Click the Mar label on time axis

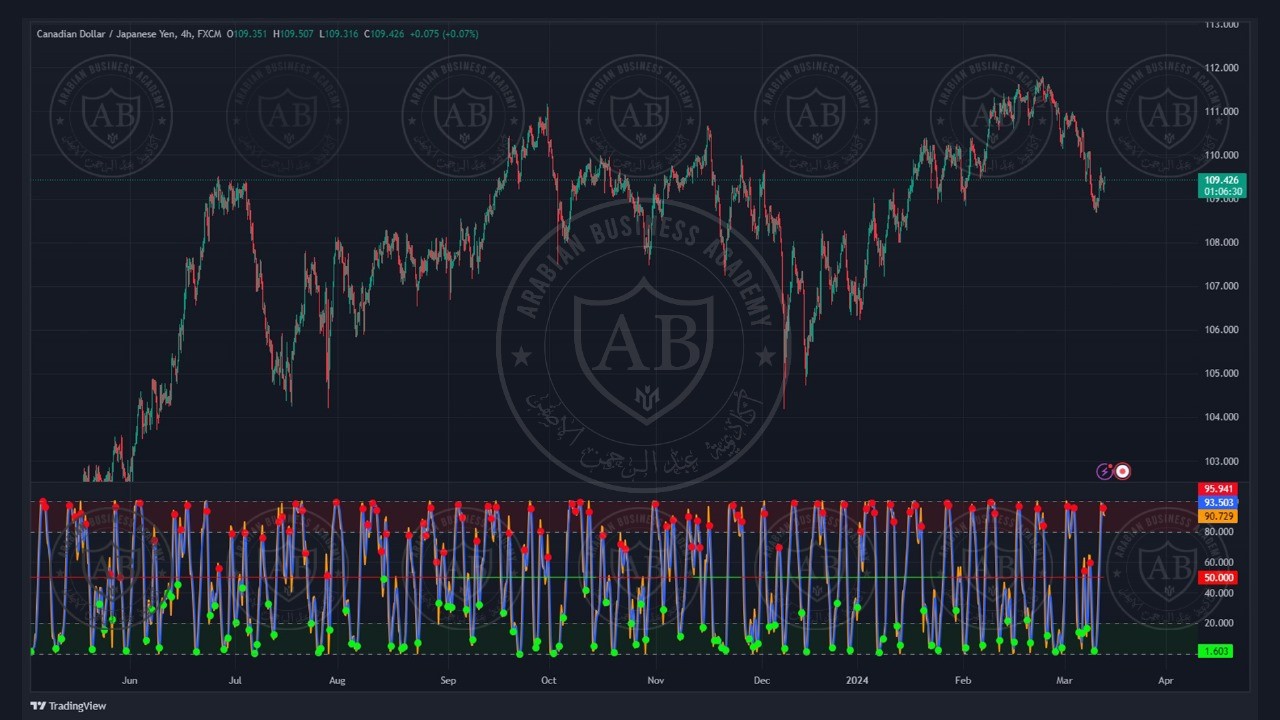(x=1064, y=681)
